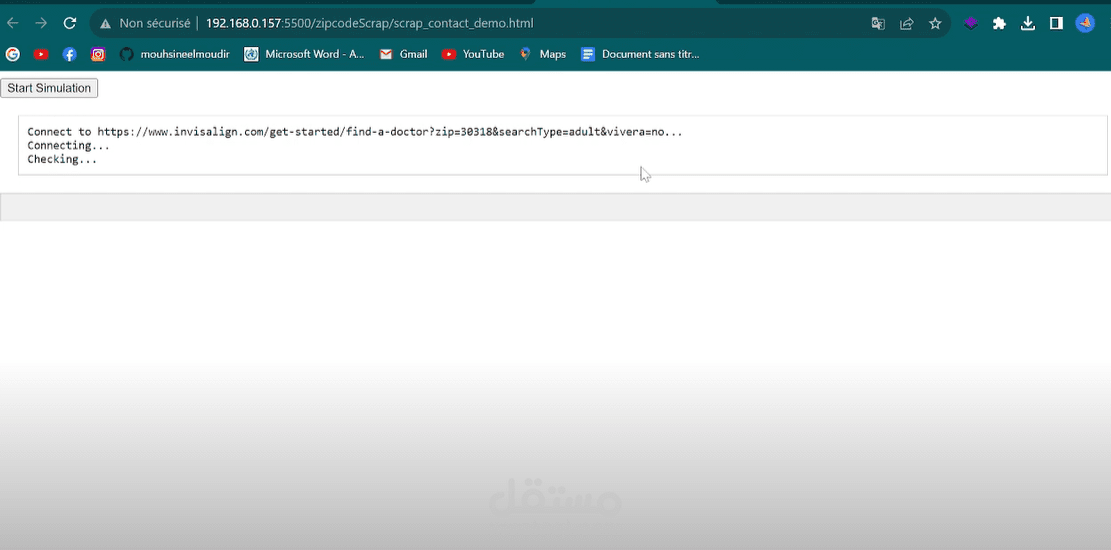The image size is (1111, 550).
Task: Open the downloads icon
Action: (1027, 23)
